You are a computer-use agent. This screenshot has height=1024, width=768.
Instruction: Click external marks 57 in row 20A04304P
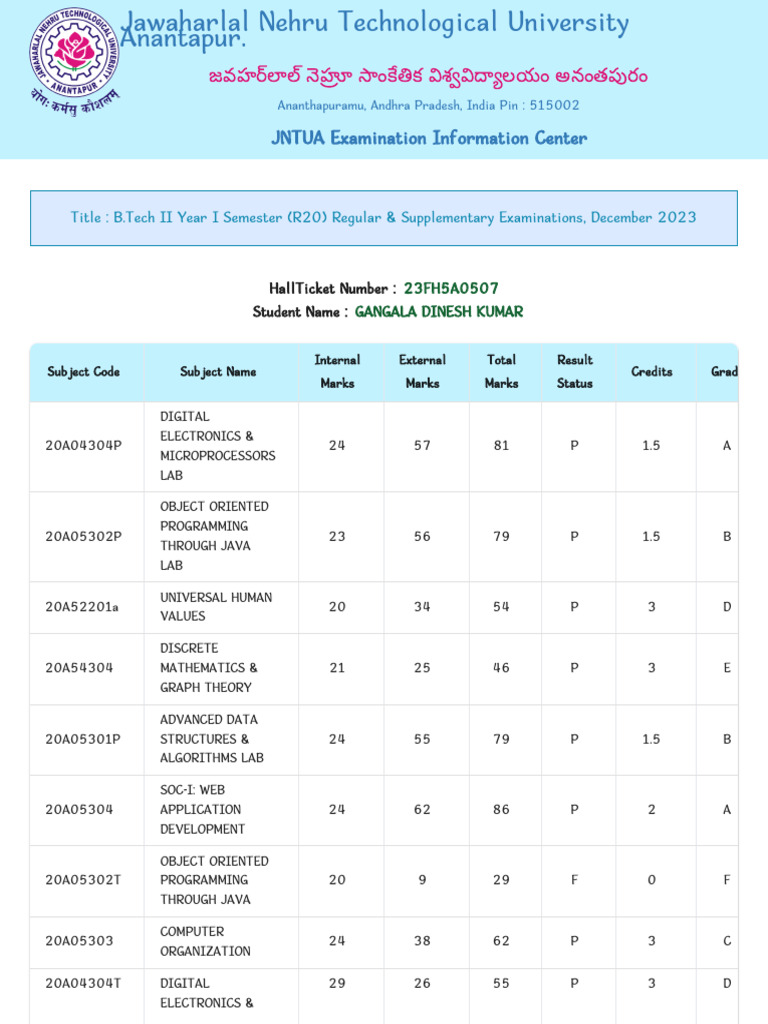(423, 445)
